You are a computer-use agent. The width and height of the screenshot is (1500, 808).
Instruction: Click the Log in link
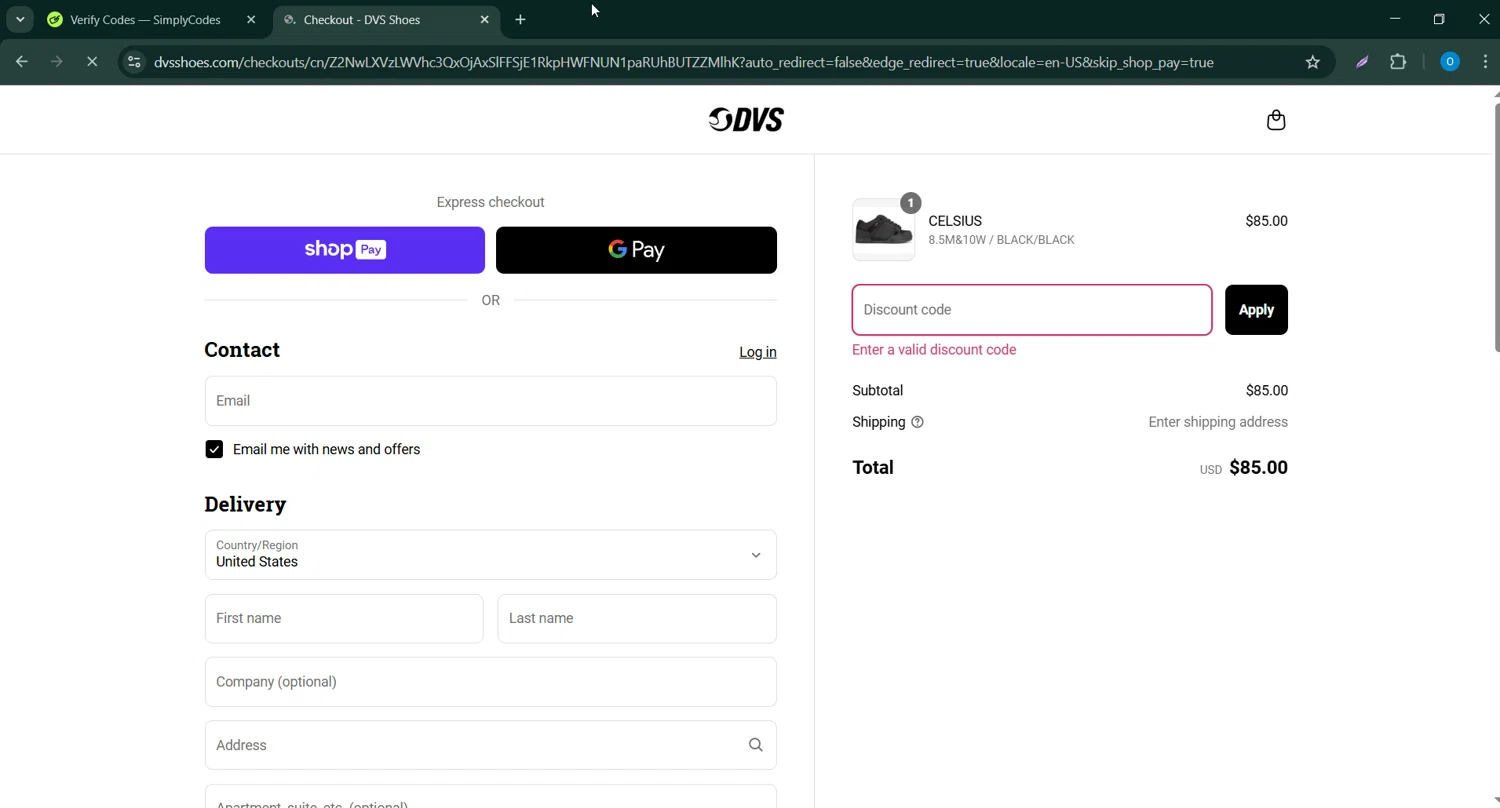[x=758, y=352]
